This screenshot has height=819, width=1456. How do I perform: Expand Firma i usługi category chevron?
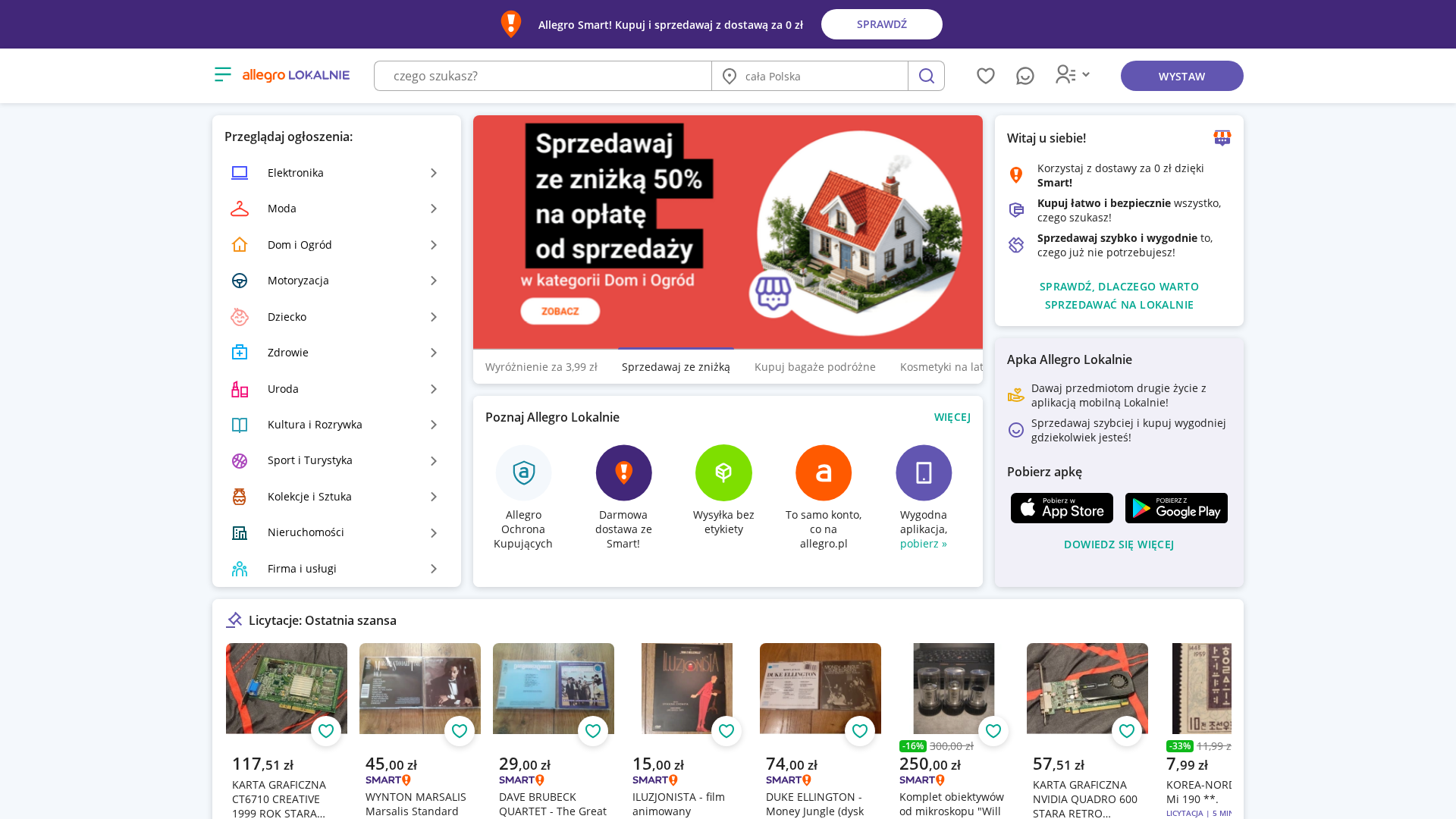(x=434, y=569)
